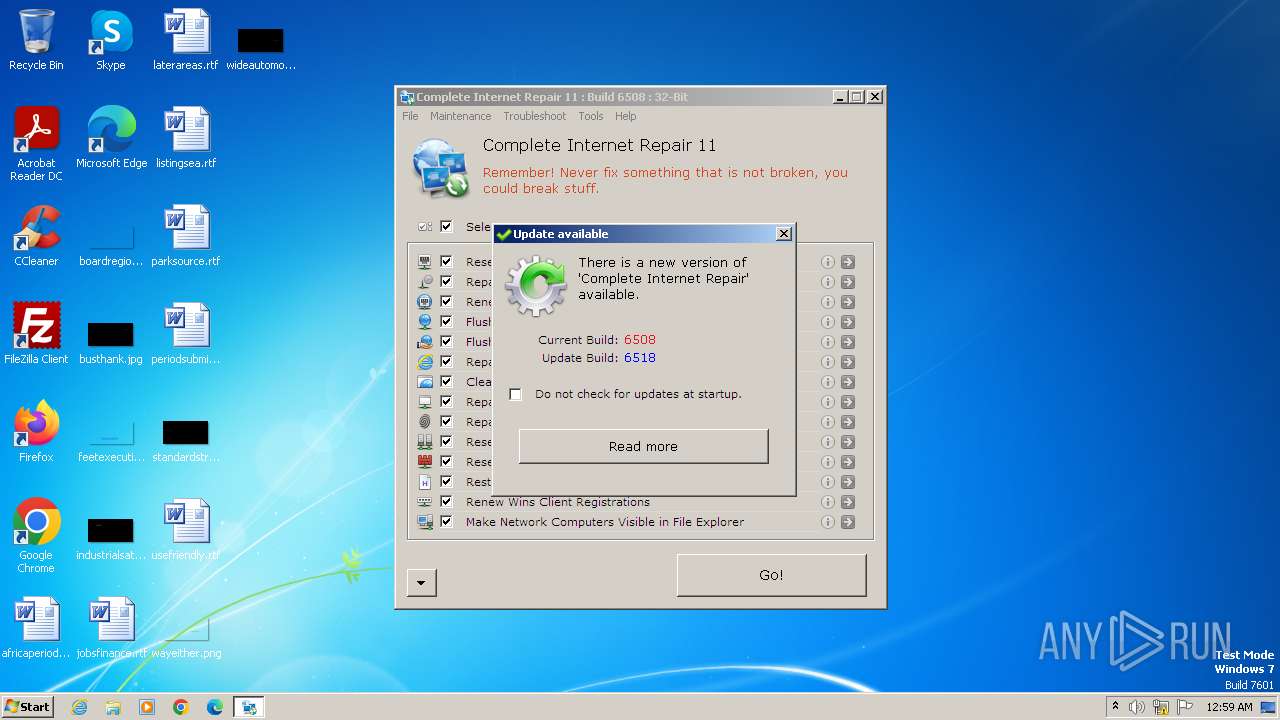Select the Firefox desktop shortcut
This screenshot has width=1280, height=720.
tap(36, 432)
